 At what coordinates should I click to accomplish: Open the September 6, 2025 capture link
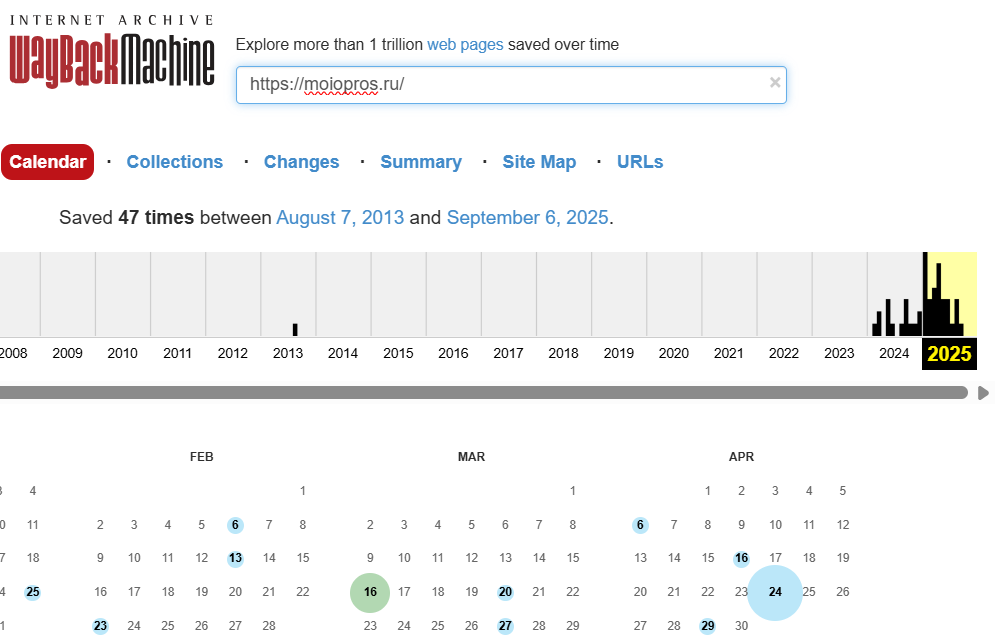[527, 217]
